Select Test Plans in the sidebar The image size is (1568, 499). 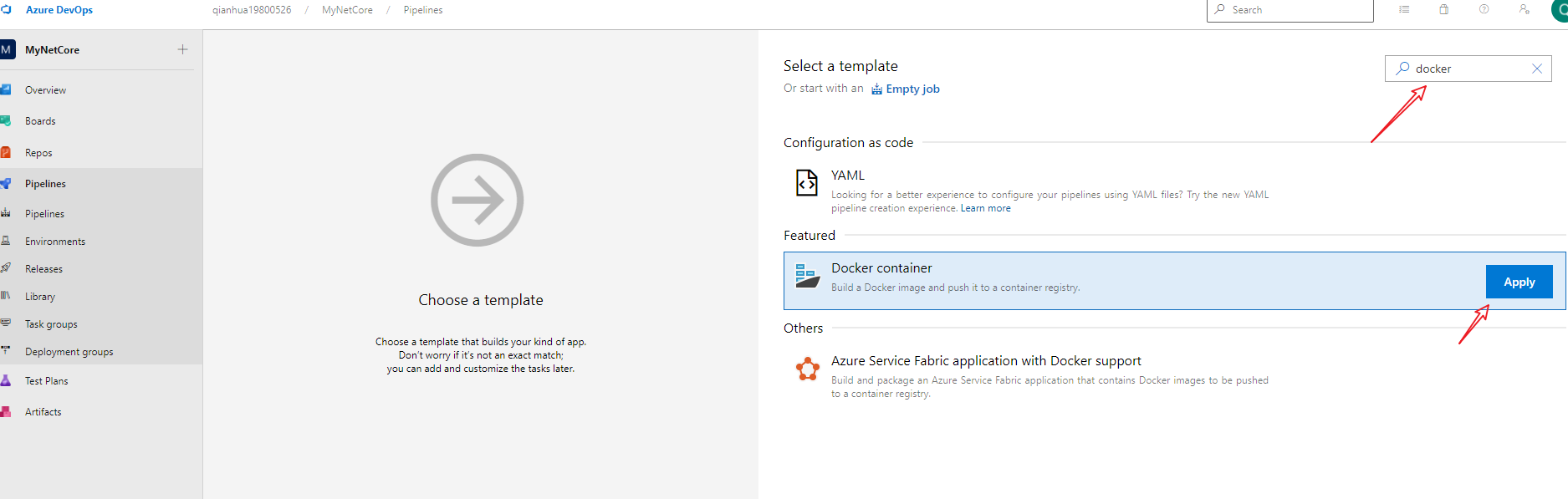(x=46, y=381)
